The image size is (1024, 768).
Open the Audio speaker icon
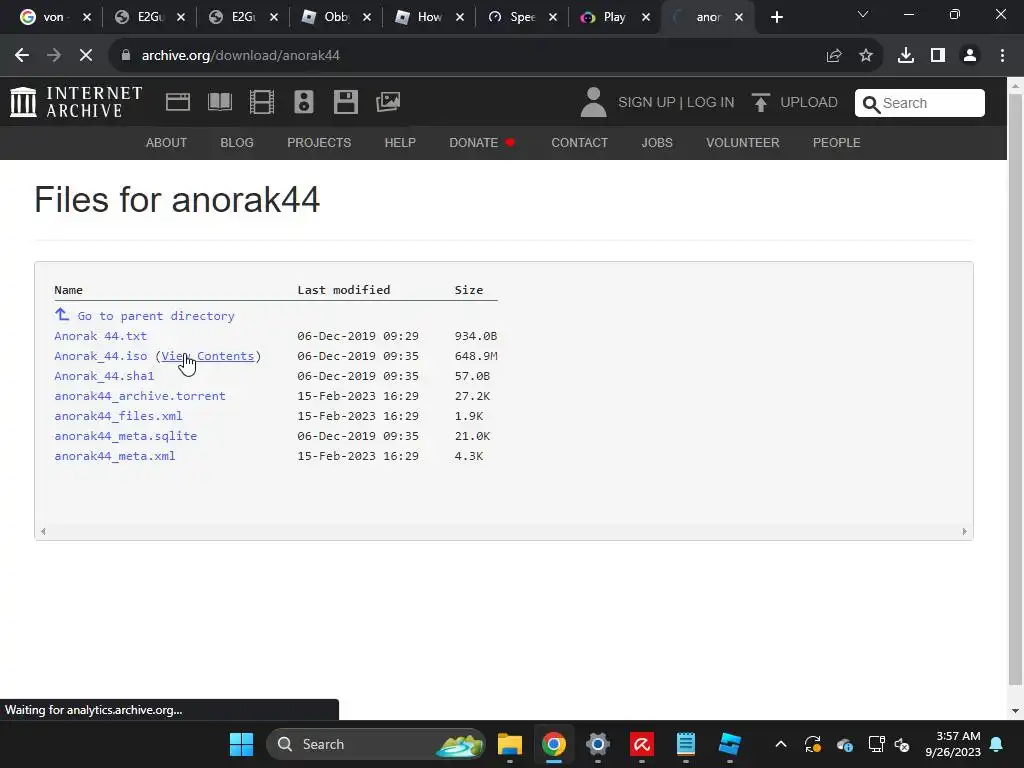(304, 102)
